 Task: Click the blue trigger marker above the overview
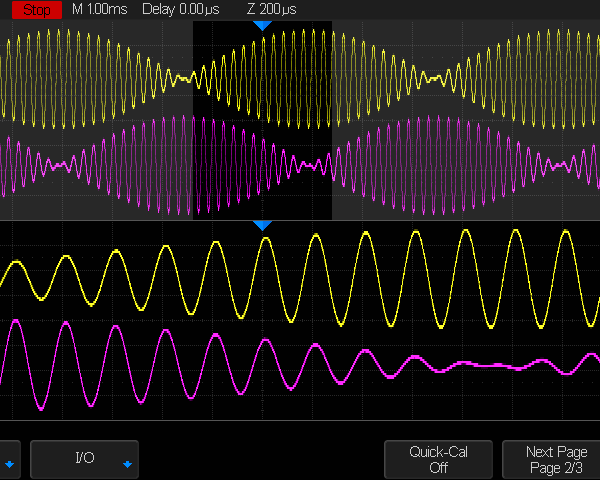click(262, 25)
